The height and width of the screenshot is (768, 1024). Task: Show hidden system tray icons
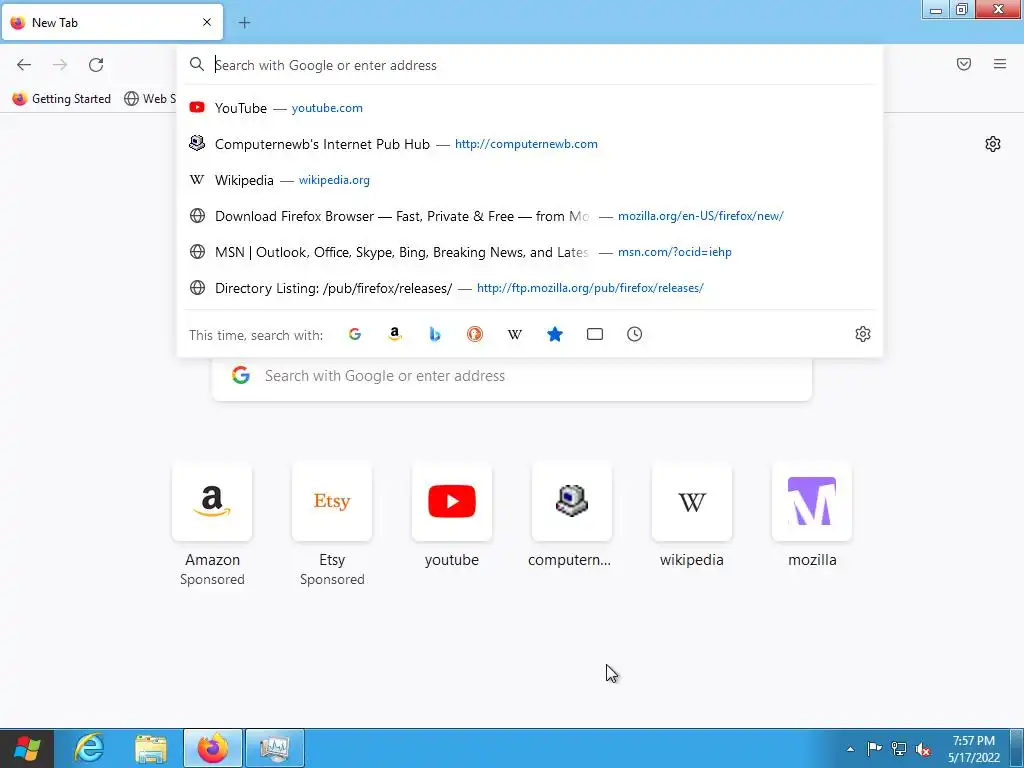click(850, 749)
